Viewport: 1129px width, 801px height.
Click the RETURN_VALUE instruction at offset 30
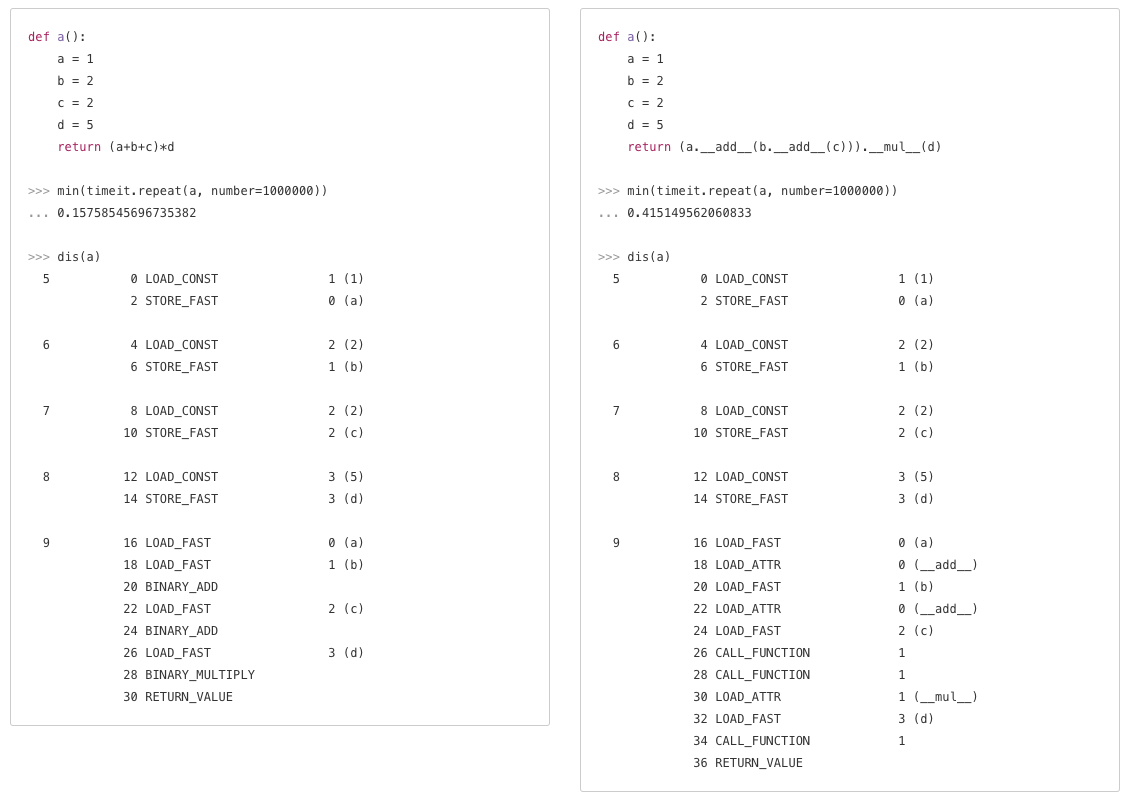pos(178,697)
